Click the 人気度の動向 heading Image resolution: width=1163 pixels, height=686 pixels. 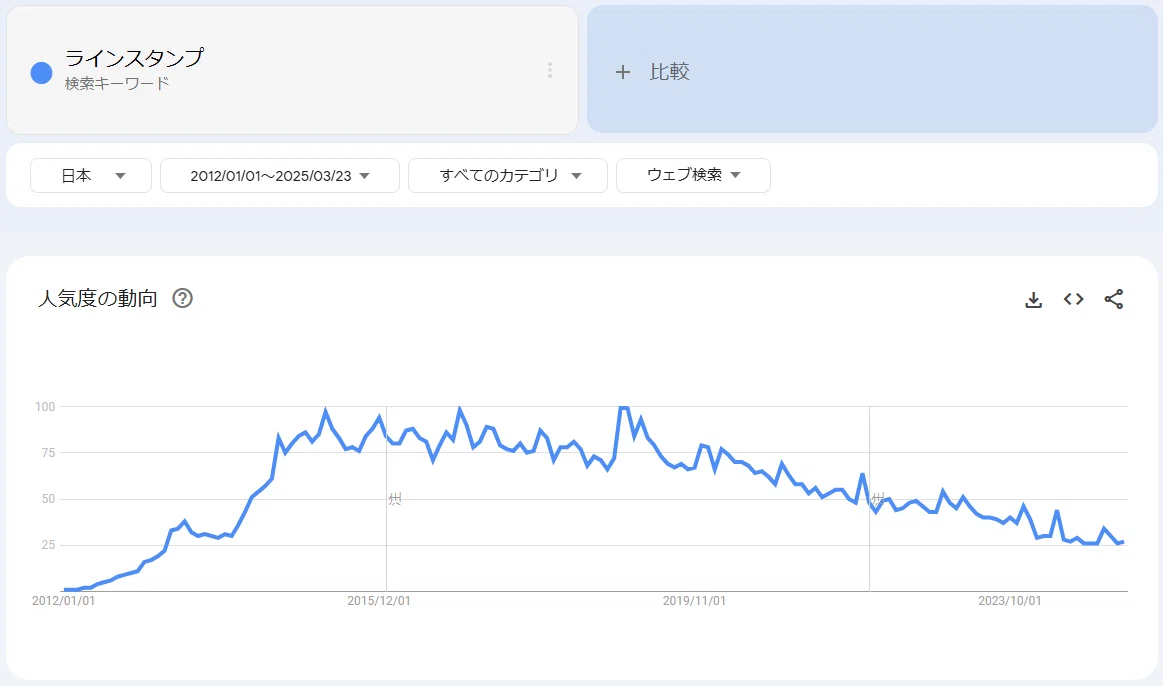(98, 298)
